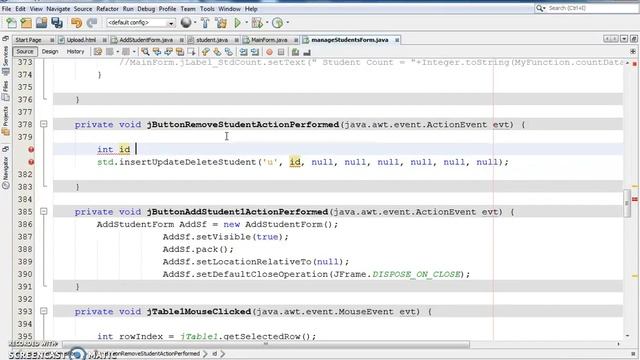Open the File menu
Image resolution: width=640 pixels, height=360 pixels.
(6, 9)
